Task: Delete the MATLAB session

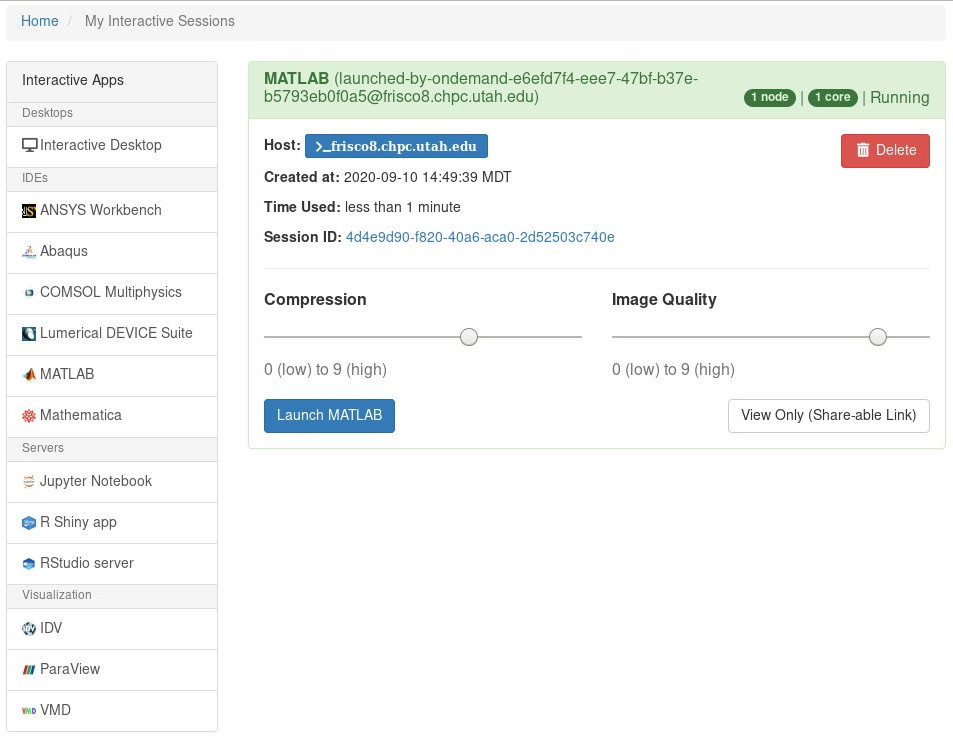Action: point(885,151)
